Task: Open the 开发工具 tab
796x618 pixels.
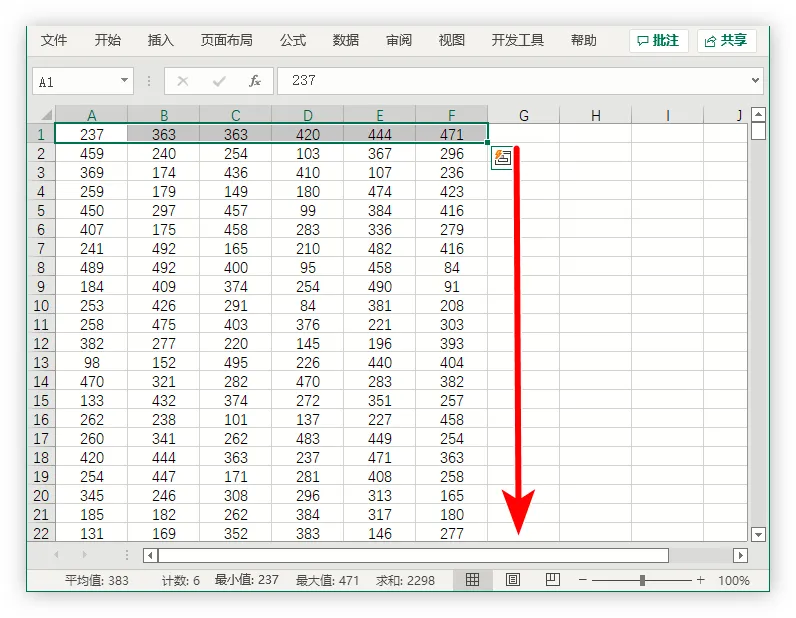Action: [517, 40]
